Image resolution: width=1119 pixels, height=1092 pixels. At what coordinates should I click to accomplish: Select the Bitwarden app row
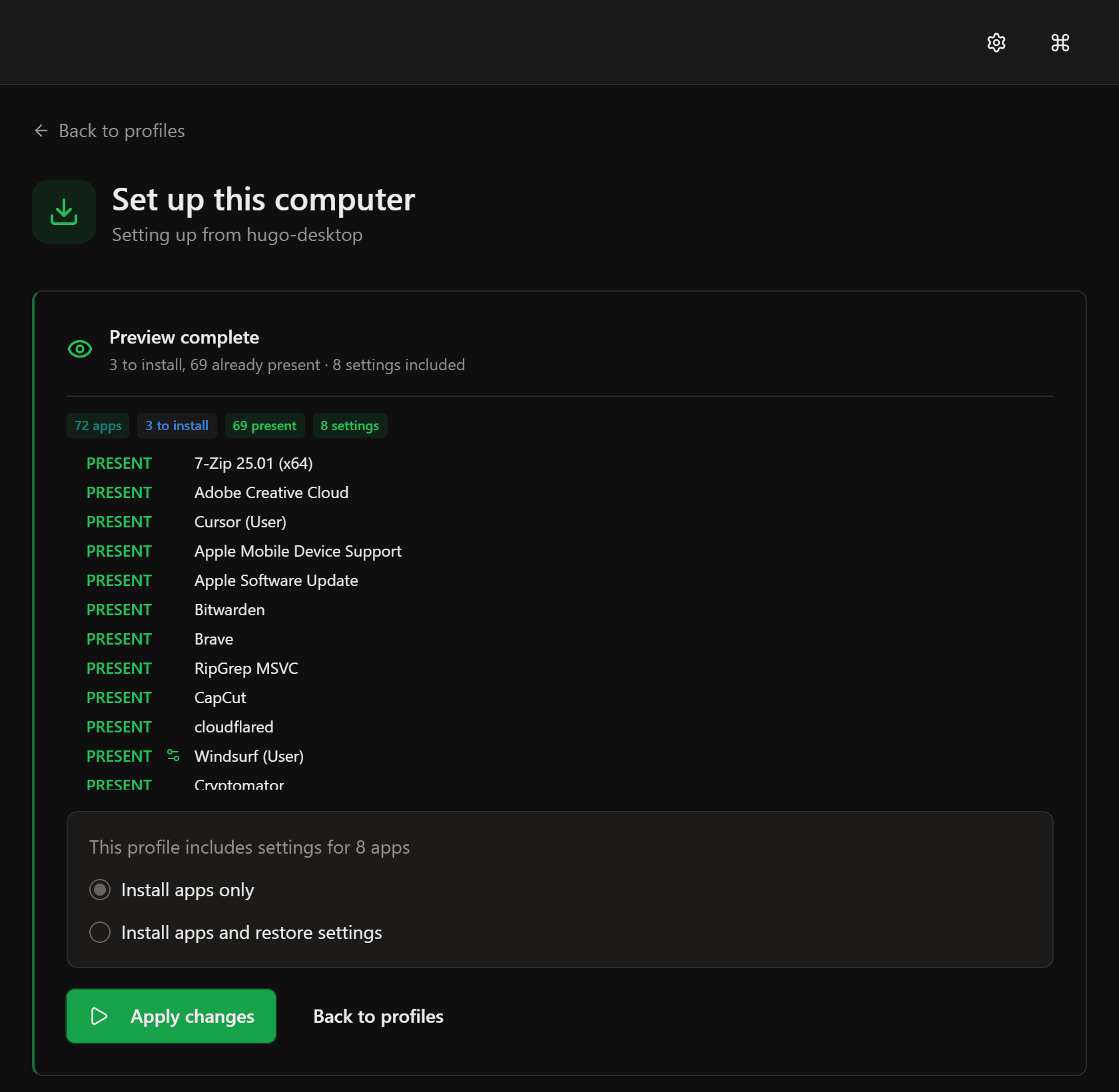coord(229,610)
